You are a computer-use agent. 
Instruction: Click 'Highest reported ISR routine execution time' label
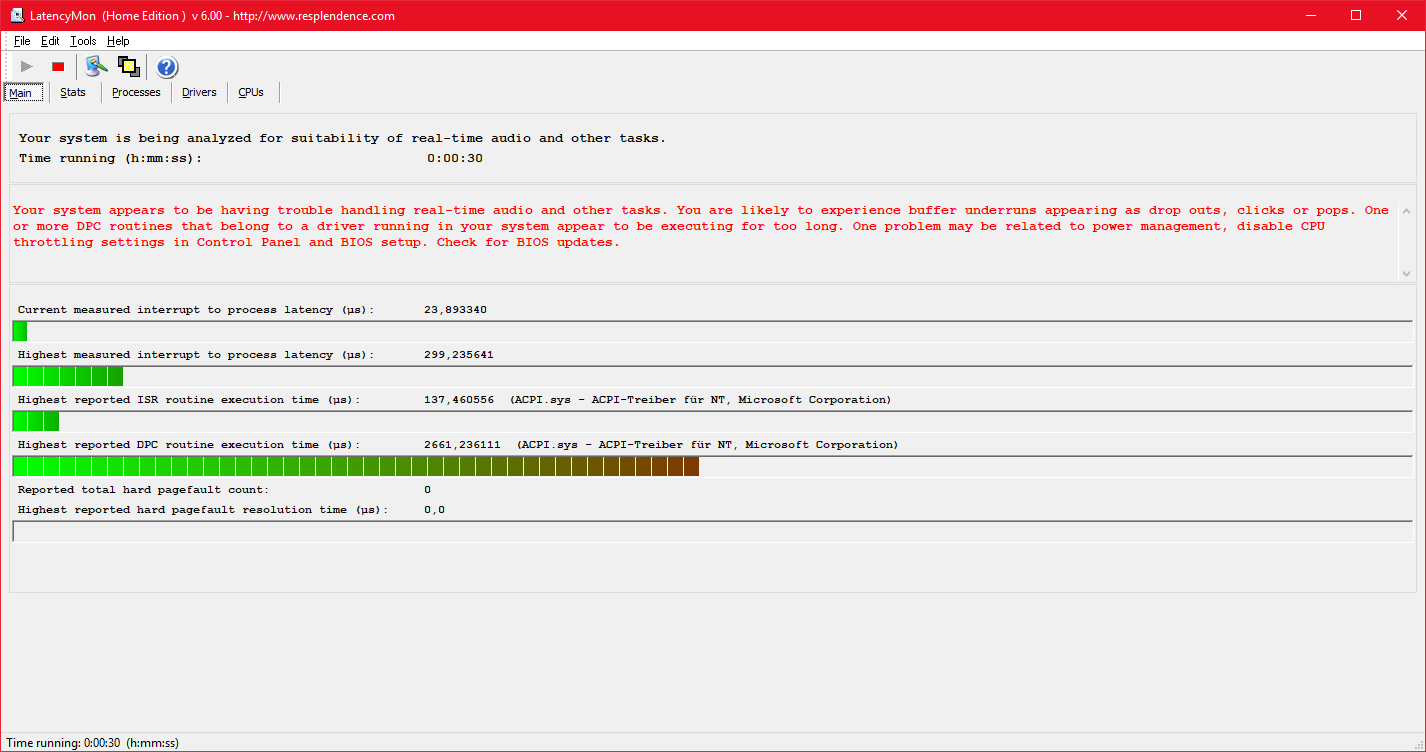point(189,400)
